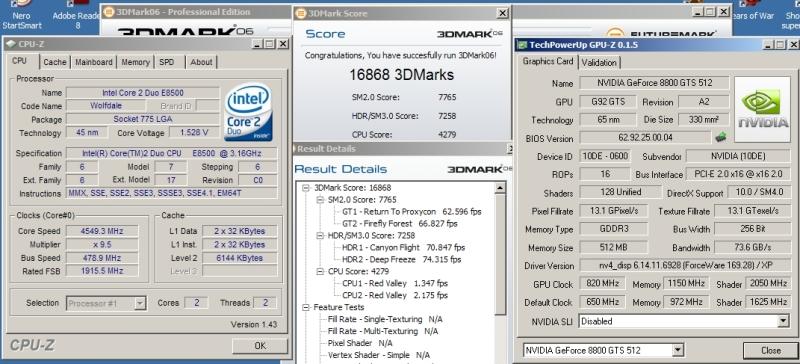Click the 16868 3DMarks score text

tap(402, 75)
